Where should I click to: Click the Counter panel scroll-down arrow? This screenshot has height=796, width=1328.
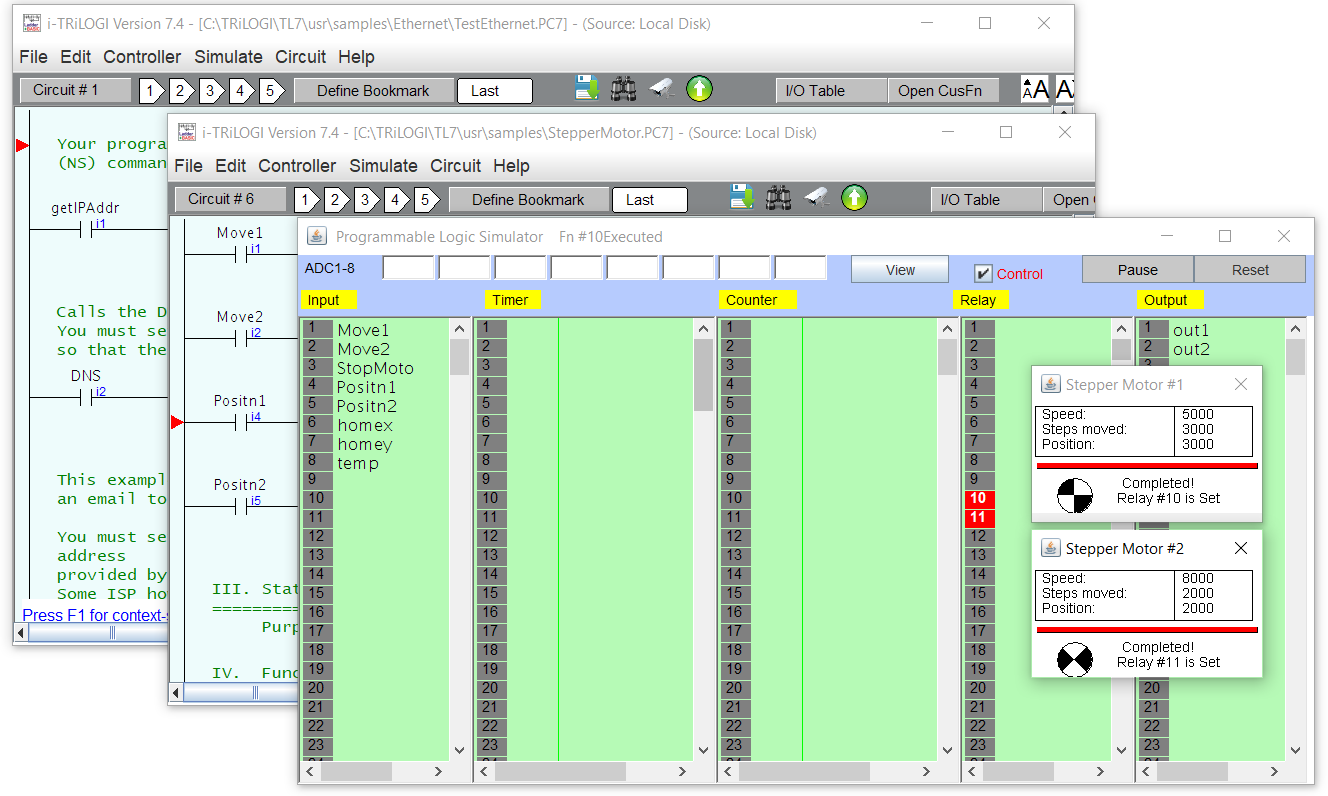947,750
